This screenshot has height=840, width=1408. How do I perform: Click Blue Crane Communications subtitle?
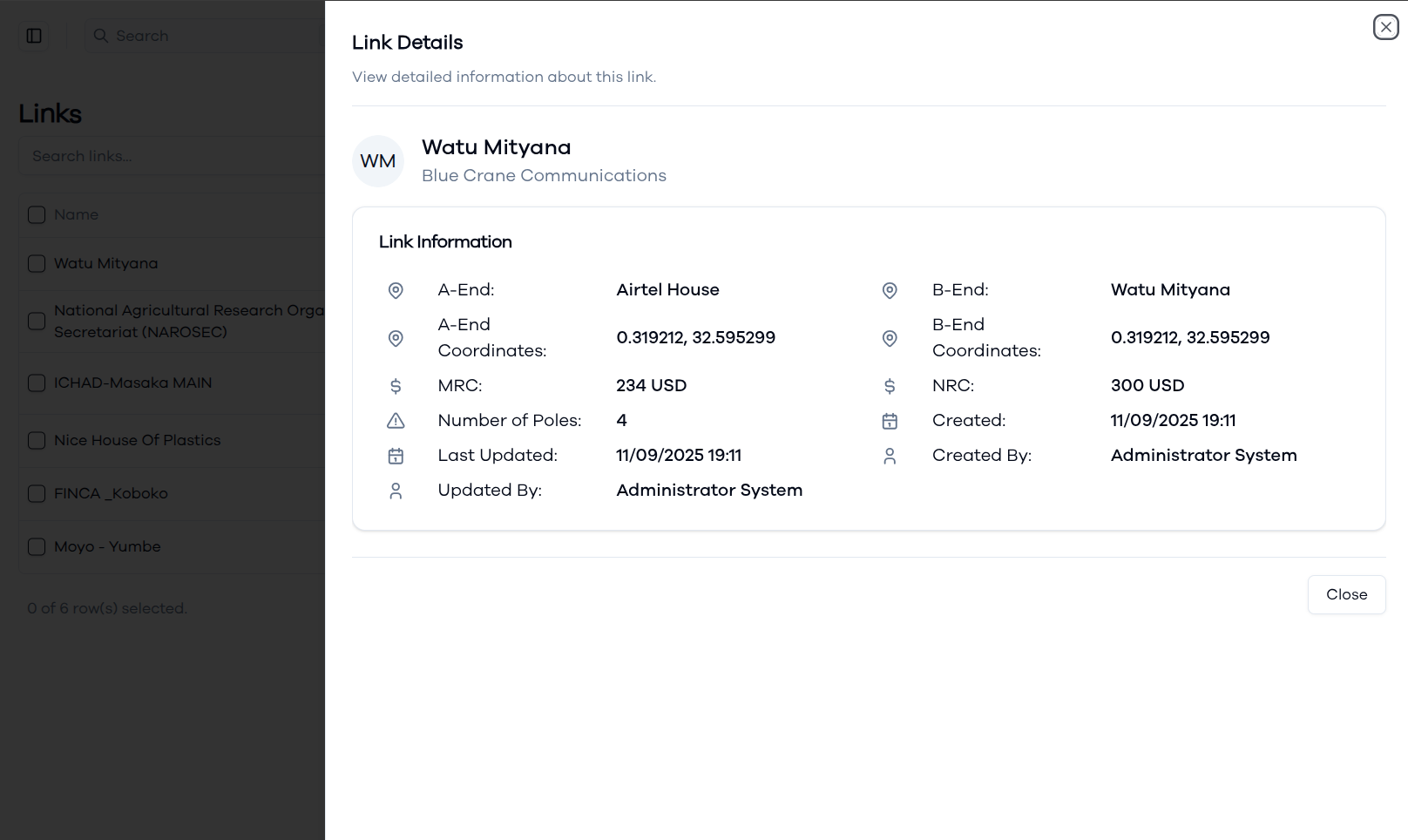pos(544,176)
